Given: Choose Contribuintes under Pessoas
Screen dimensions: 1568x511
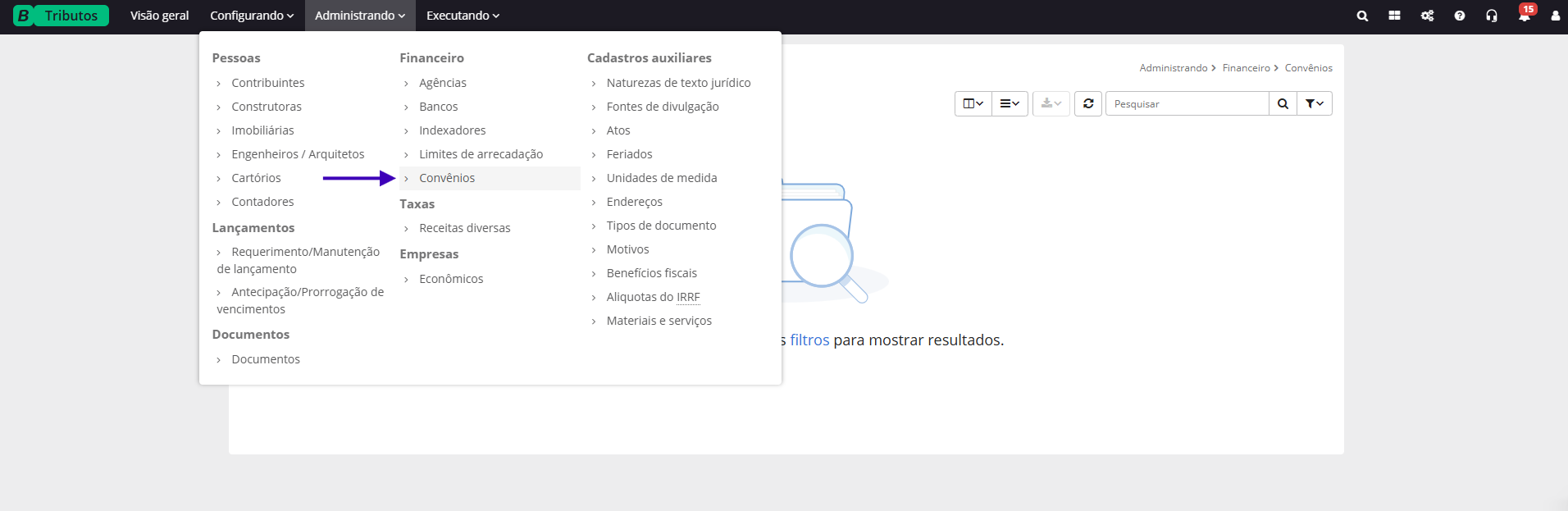Looking at the screenshot, I should pyautogui.click(x=267, y=83).
